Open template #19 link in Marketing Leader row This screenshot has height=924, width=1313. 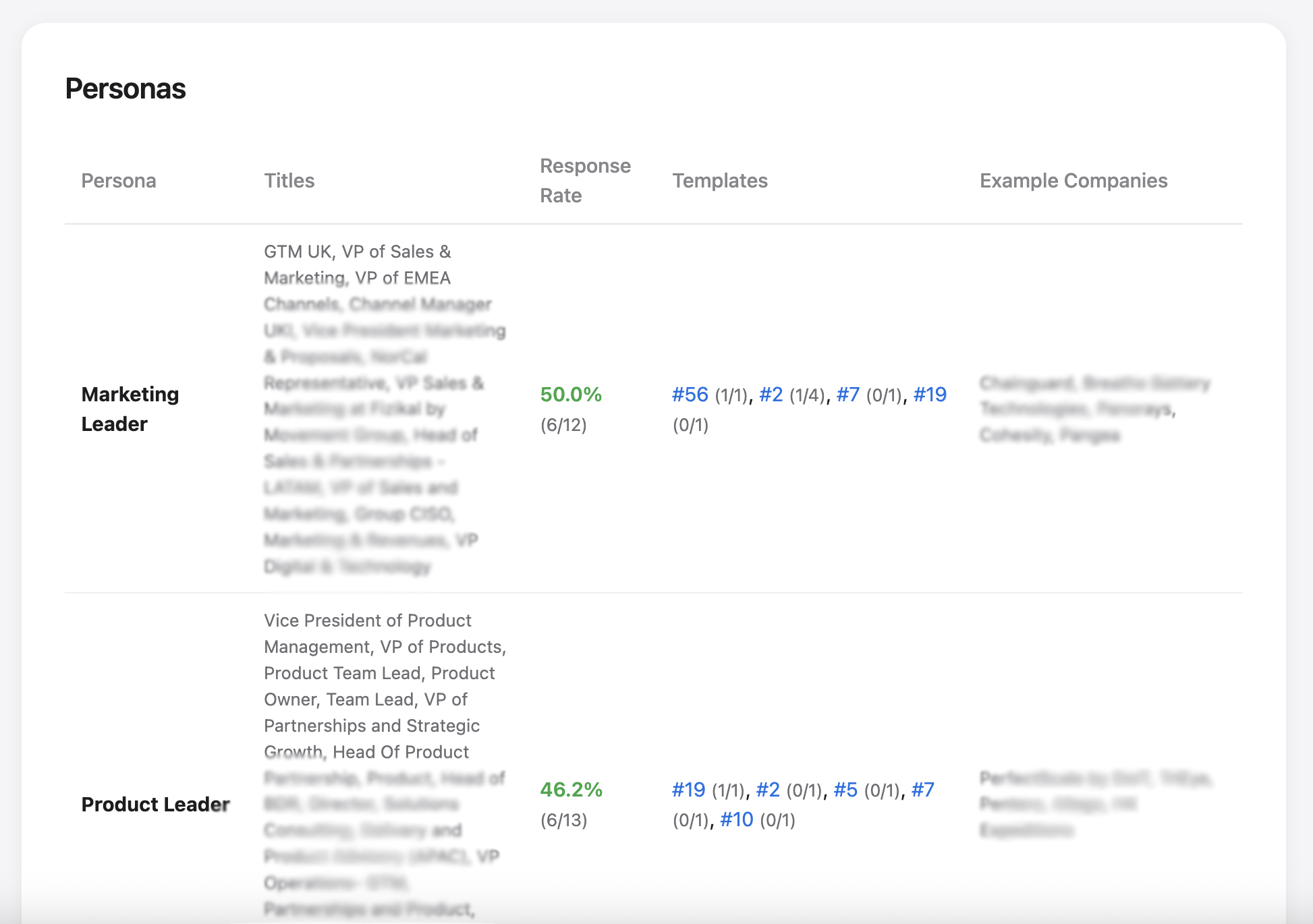930,395
